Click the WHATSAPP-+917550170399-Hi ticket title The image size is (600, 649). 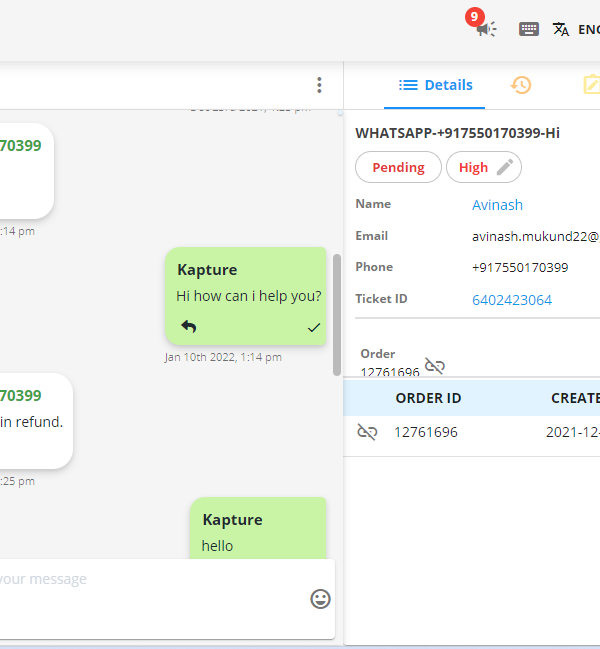[457, 133]
